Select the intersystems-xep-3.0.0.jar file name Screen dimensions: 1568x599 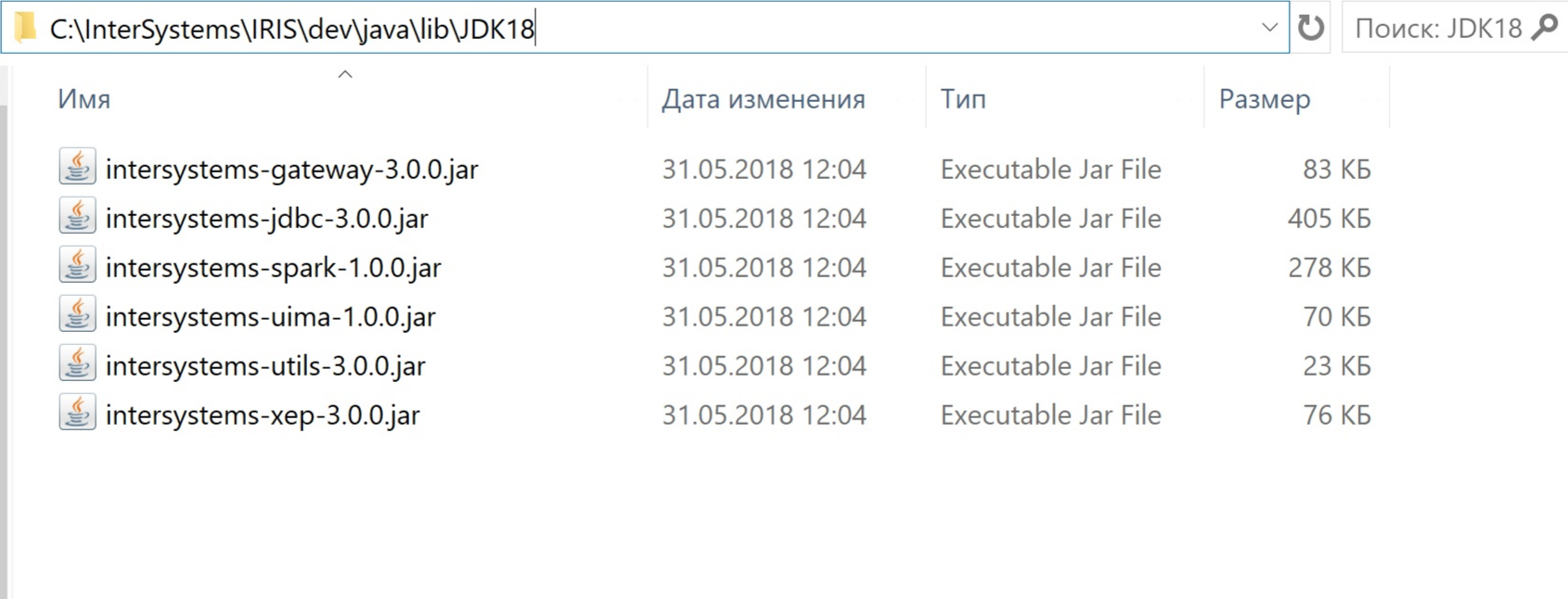point(263,415)
